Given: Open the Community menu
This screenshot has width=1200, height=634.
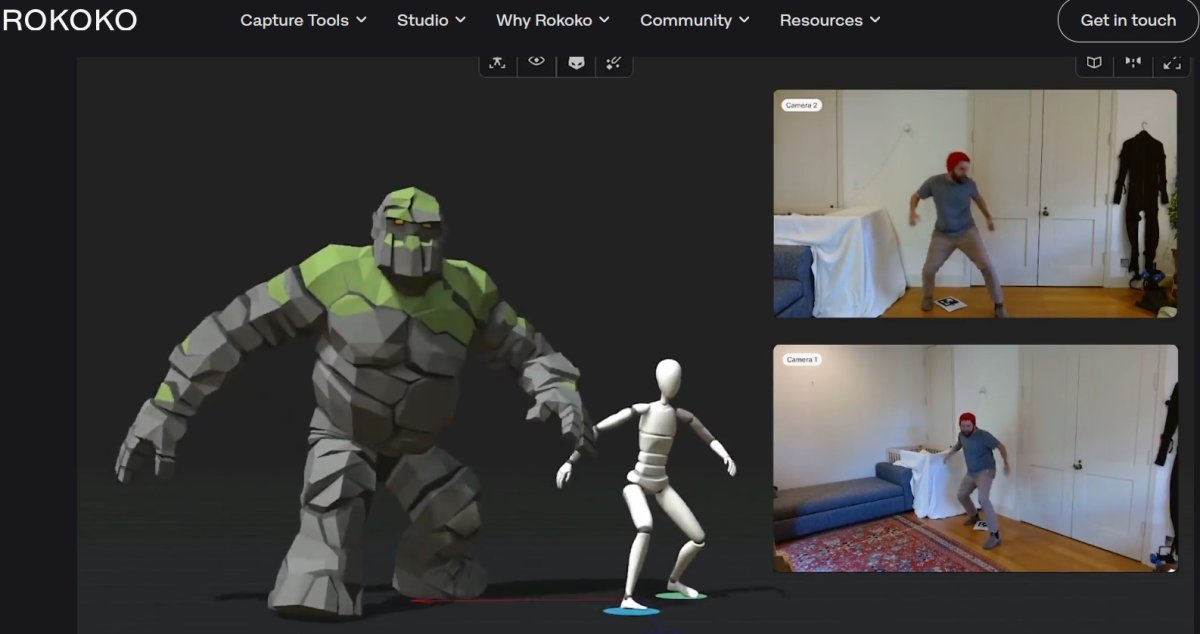Looking at the screenshot, I should [695, 20].
